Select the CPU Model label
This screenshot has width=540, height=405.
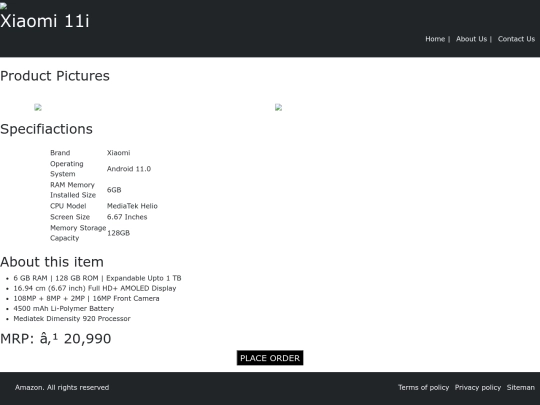coord(68,206)
